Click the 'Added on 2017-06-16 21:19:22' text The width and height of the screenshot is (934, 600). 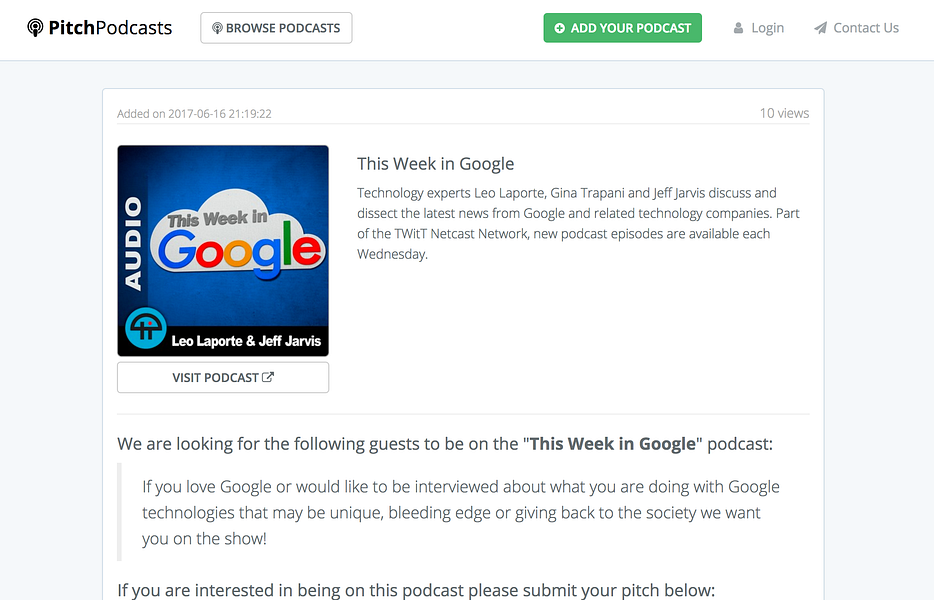click(194, 114)
